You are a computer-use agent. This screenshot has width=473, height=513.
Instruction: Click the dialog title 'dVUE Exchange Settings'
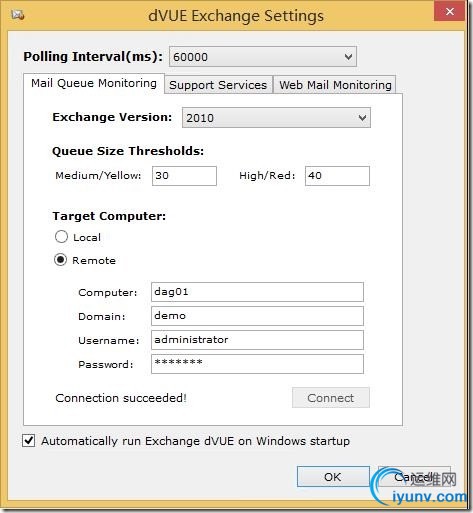point(236,16)
